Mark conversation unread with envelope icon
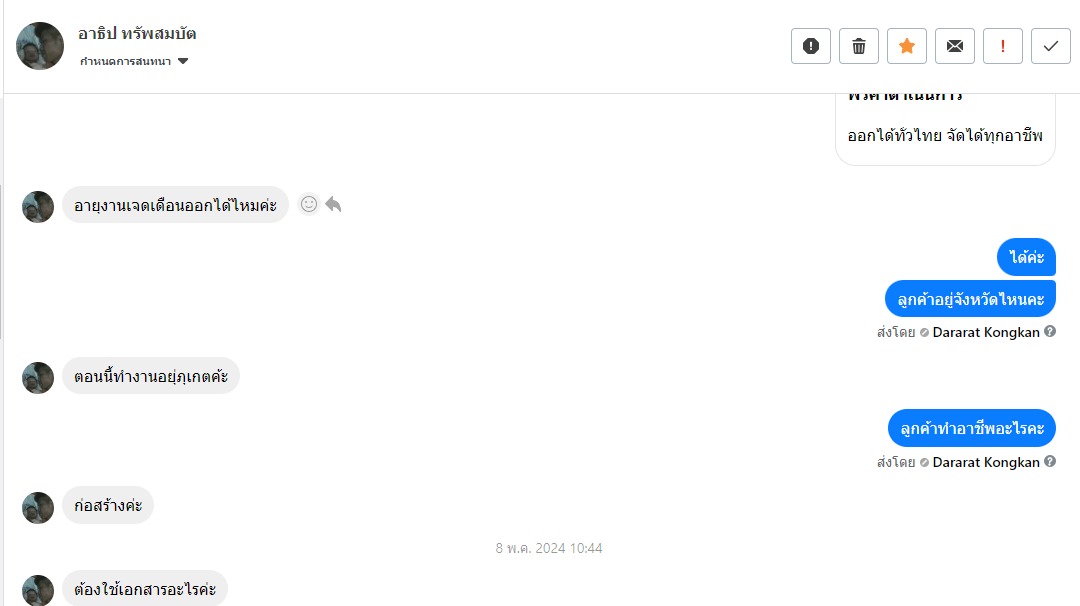1080x606 pixels. 955,46
